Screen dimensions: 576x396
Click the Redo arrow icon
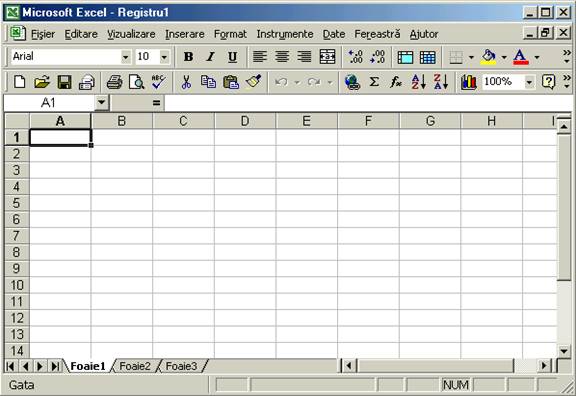pyautogui.click(x=314, y=82)
